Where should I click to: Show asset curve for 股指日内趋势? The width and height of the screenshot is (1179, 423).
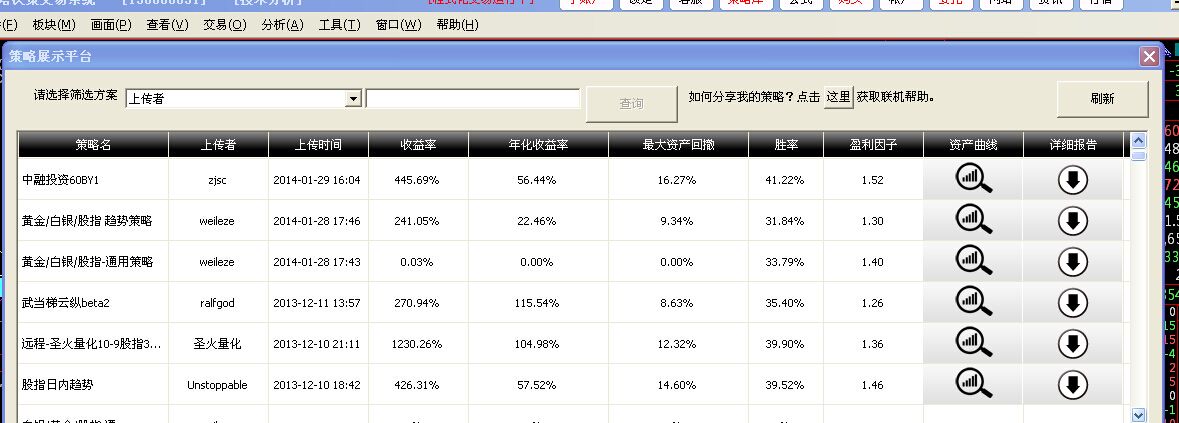pyautogui.click(x=972, y=384)
